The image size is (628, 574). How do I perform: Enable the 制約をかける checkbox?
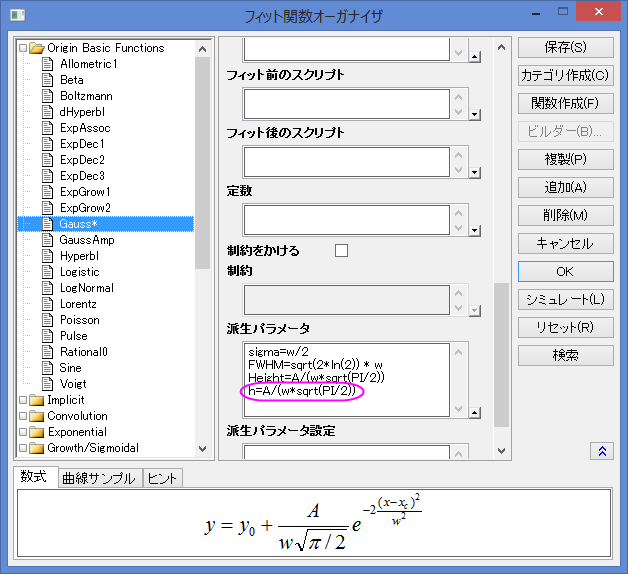[341, 251]
